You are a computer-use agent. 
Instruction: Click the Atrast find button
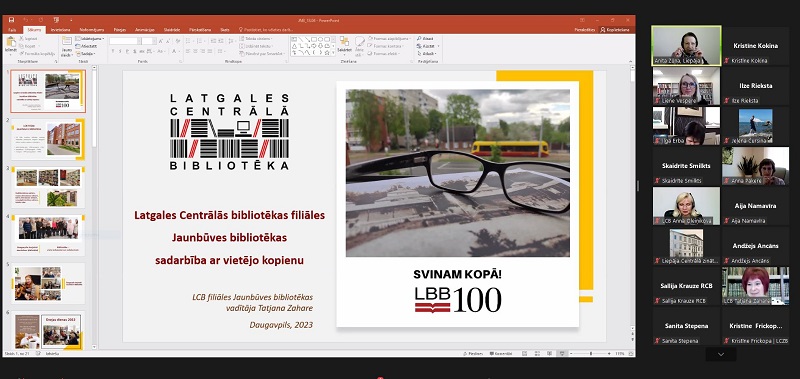point(425,38)
